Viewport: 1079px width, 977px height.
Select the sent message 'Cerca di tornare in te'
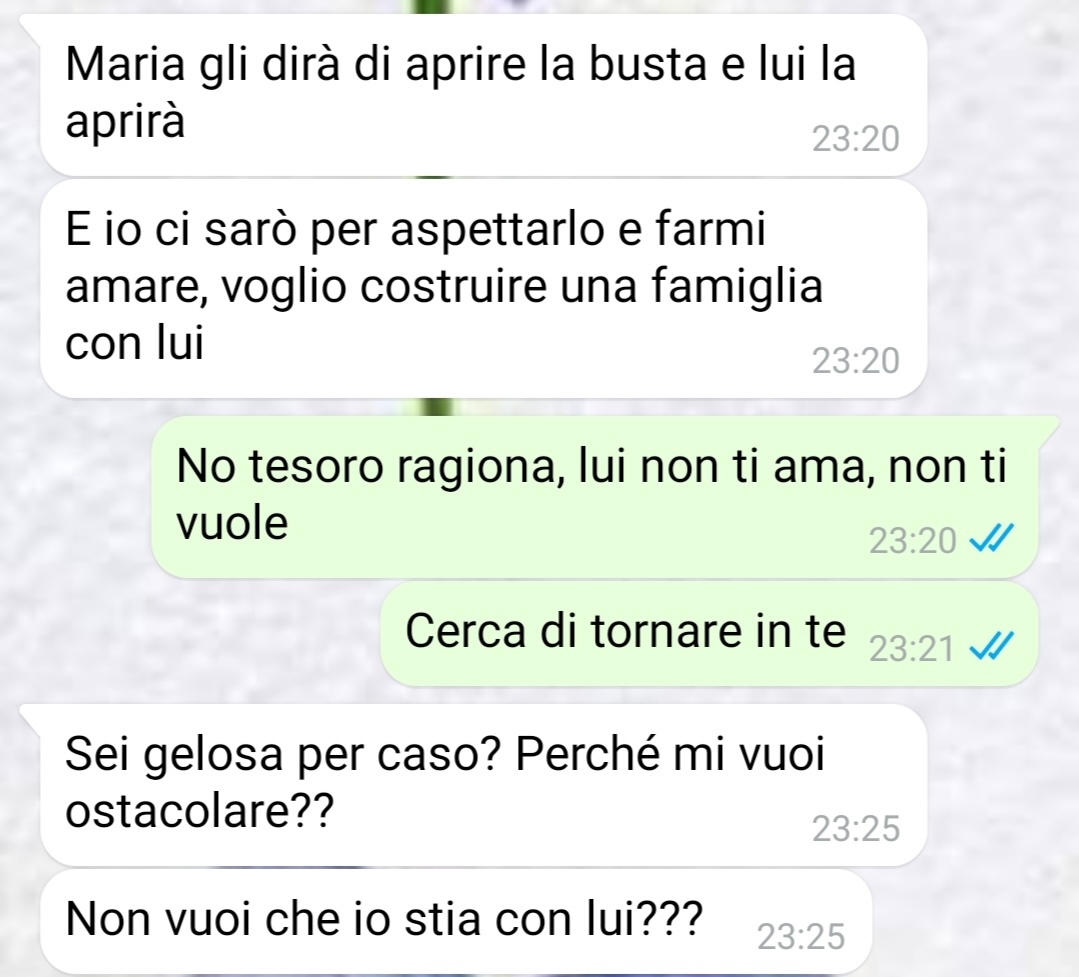[709, 634]
